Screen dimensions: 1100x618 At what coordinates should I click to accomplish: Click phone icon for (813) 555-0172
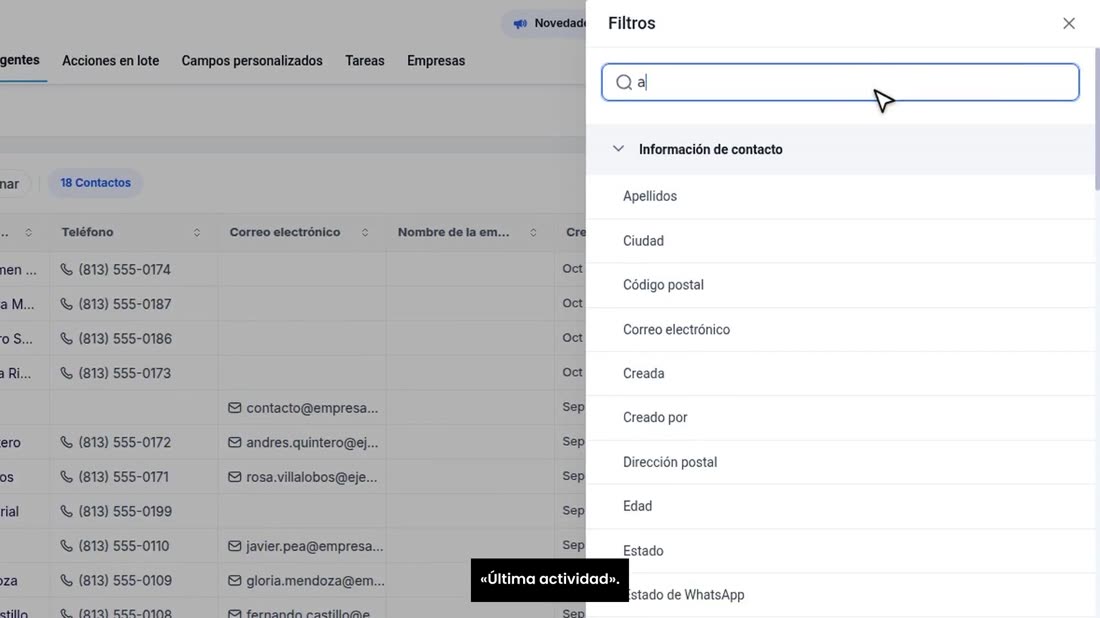67,442
